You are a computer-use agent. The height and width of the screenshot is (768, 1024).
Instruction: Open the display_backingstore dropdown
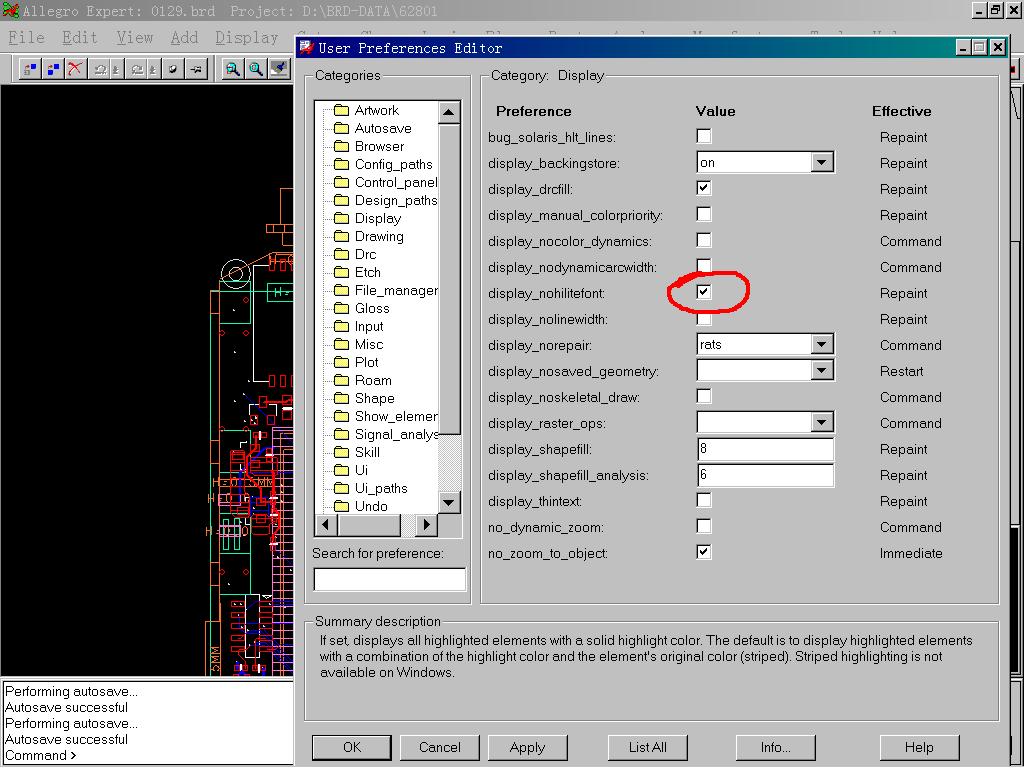point(822,162)
